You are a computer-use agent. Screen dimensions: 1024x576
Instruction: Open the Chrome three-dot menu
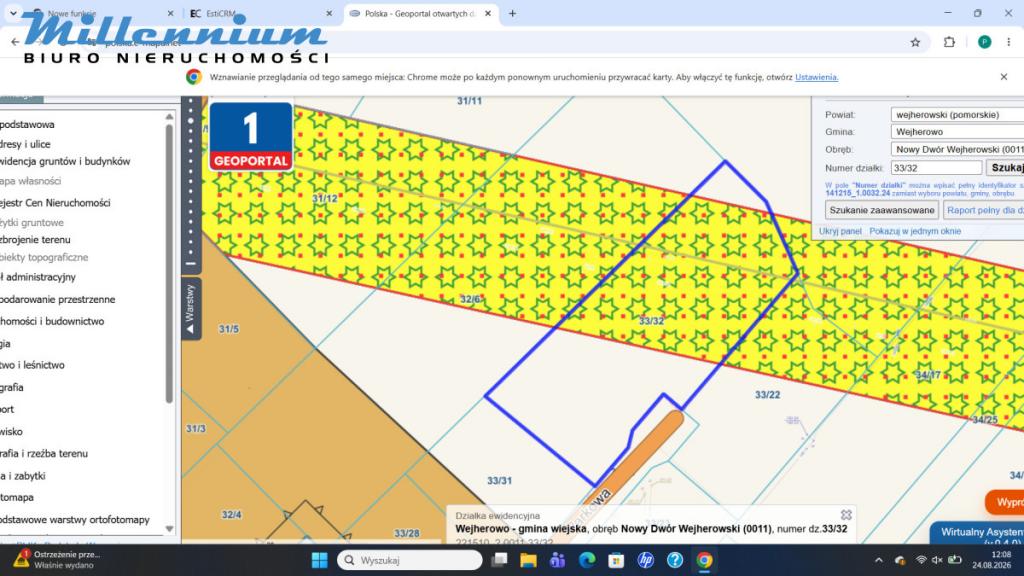1009,42
